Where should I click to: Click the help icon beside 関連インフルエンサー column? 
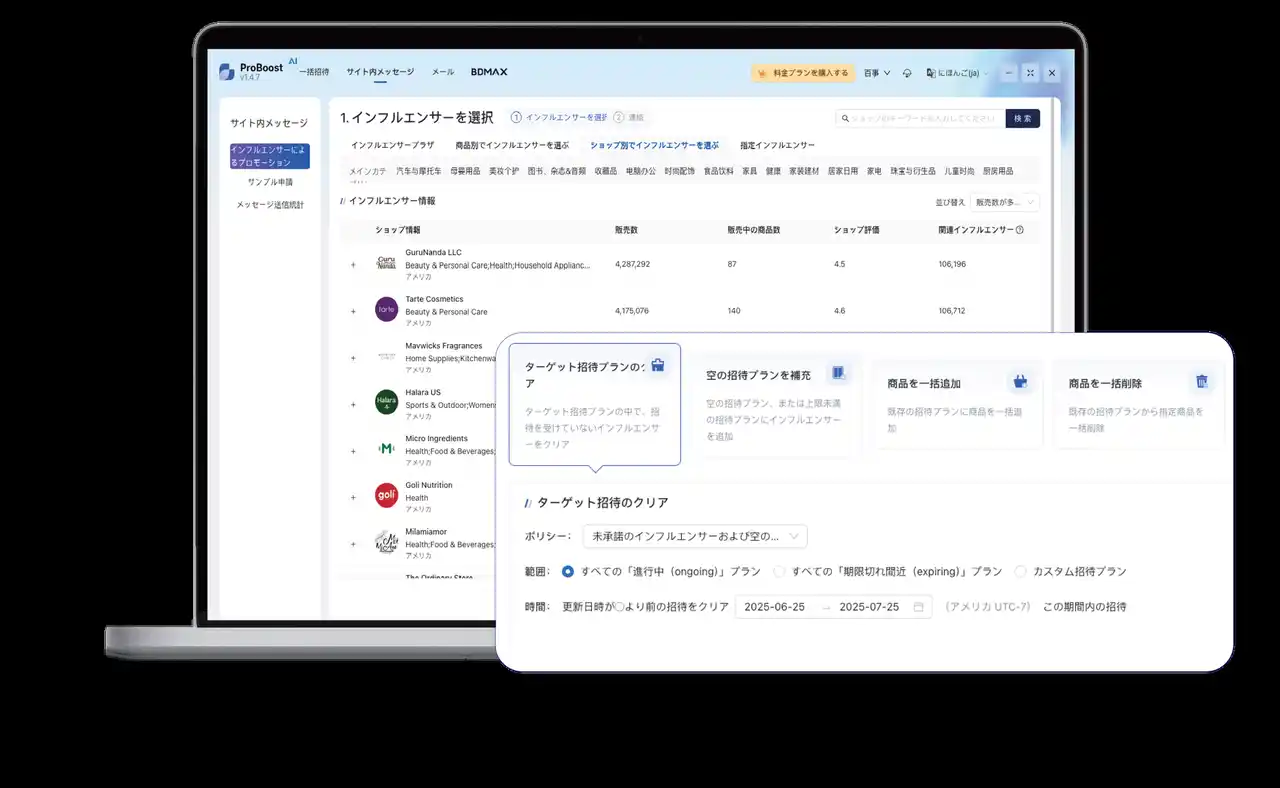[1019, 230]
